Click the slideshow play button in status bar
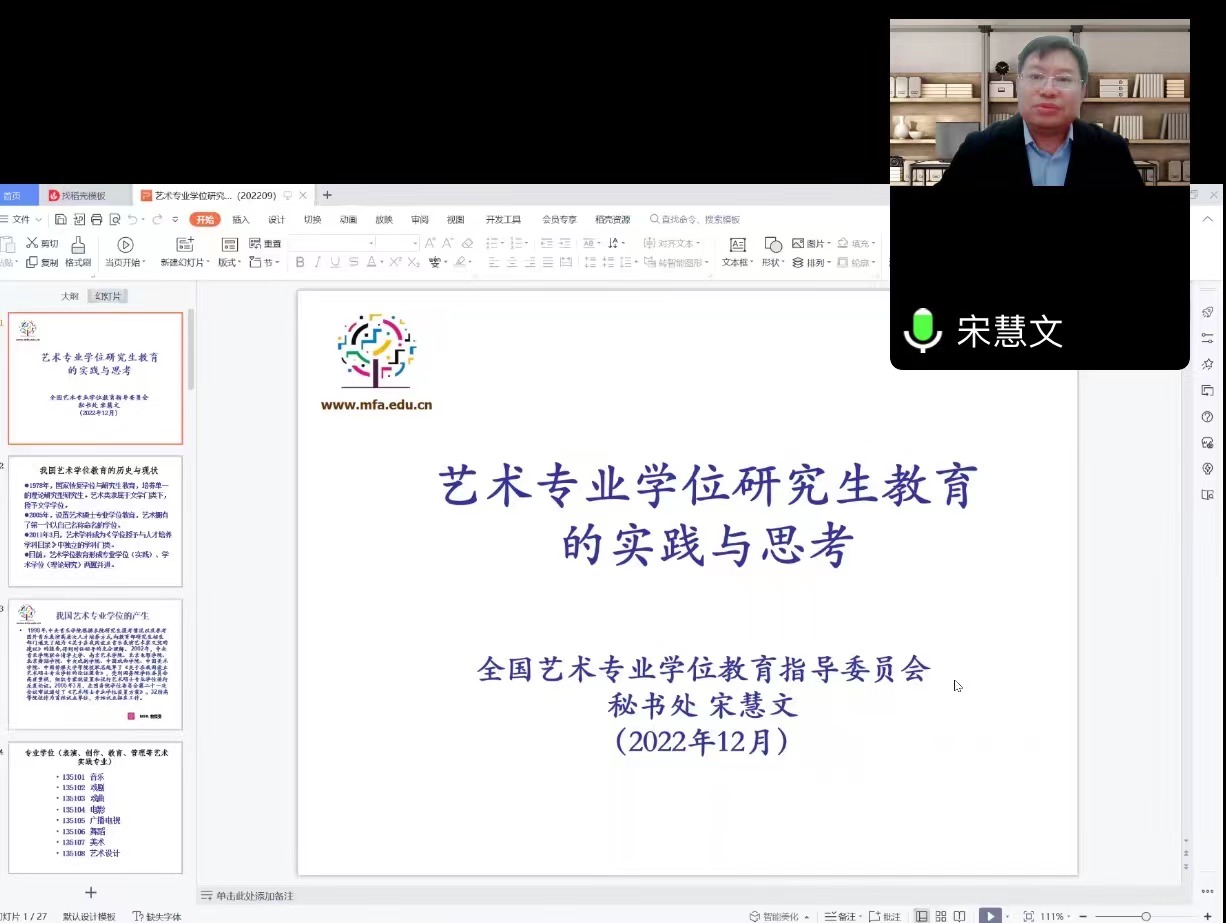The width and height of the screenshot is (1226, 923). coord(990,916)
